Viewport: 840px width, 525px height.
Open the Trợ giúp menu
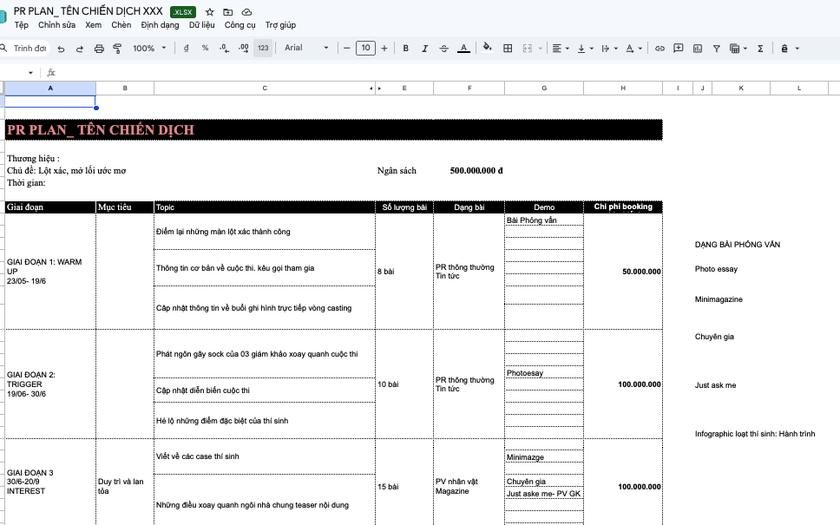point(281,25)
